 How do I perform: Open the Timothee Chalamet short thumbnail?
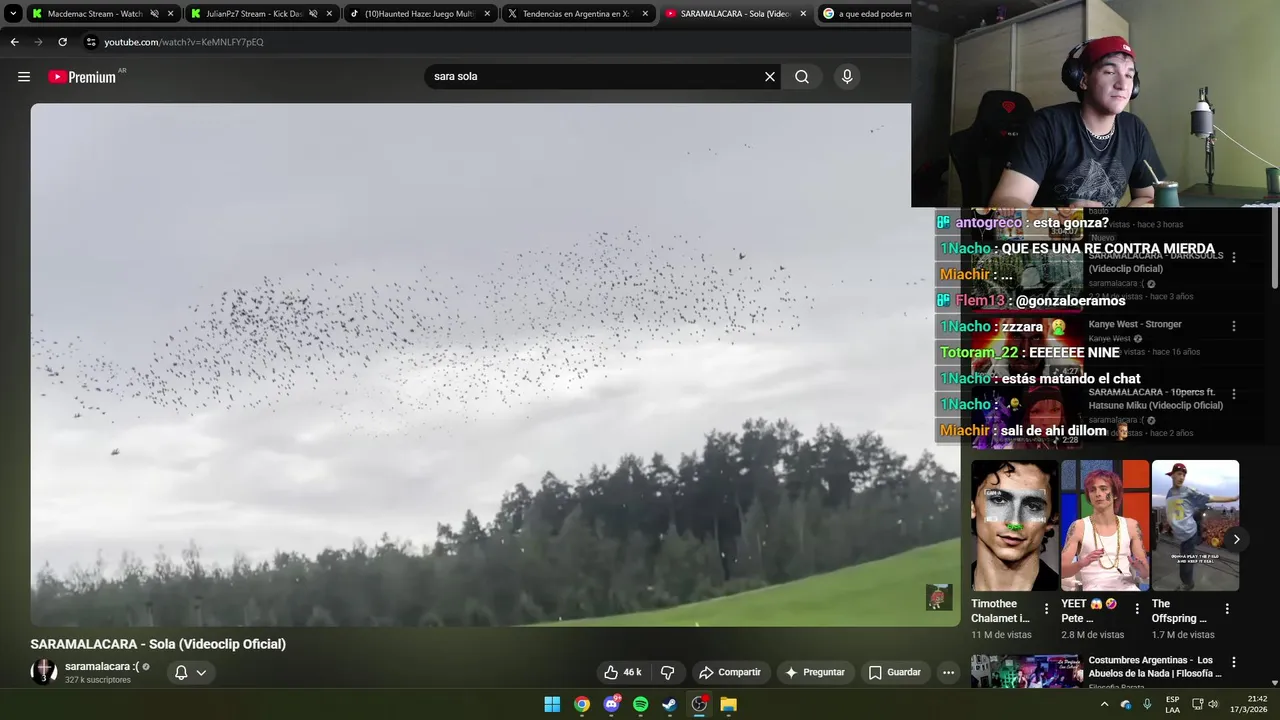(1015, 525)
